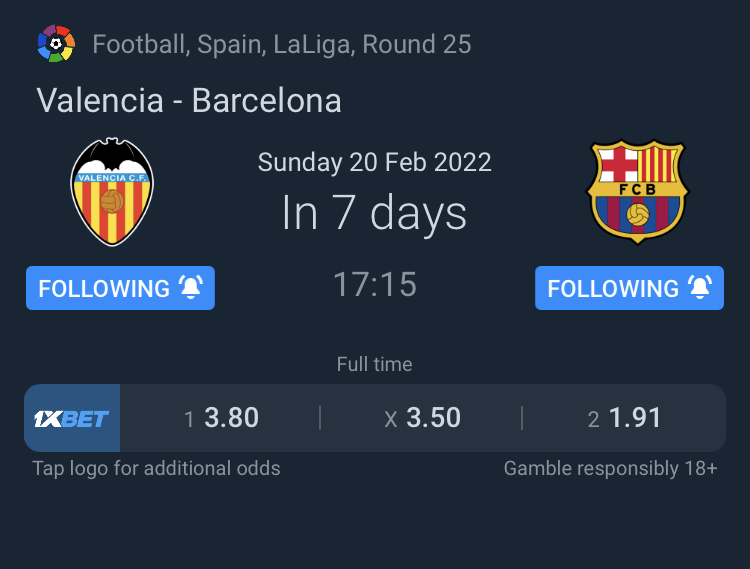
Task: Select home win odds 3.80
Action: coord(222,418)
